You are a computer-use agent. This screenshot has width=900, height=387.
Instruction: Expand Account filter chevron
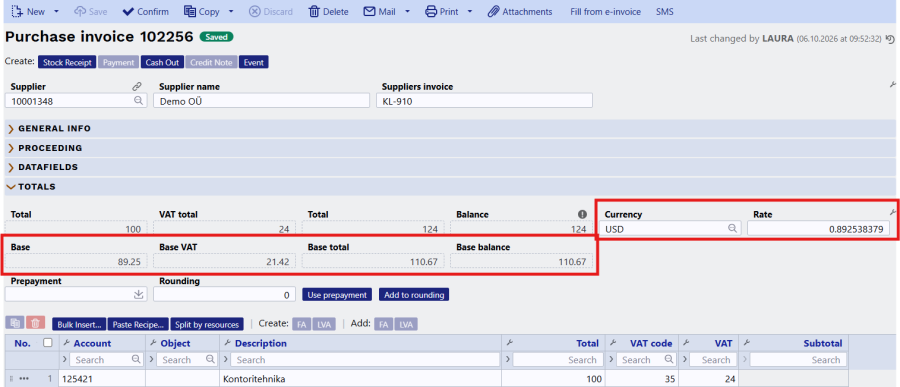(64, 360)
